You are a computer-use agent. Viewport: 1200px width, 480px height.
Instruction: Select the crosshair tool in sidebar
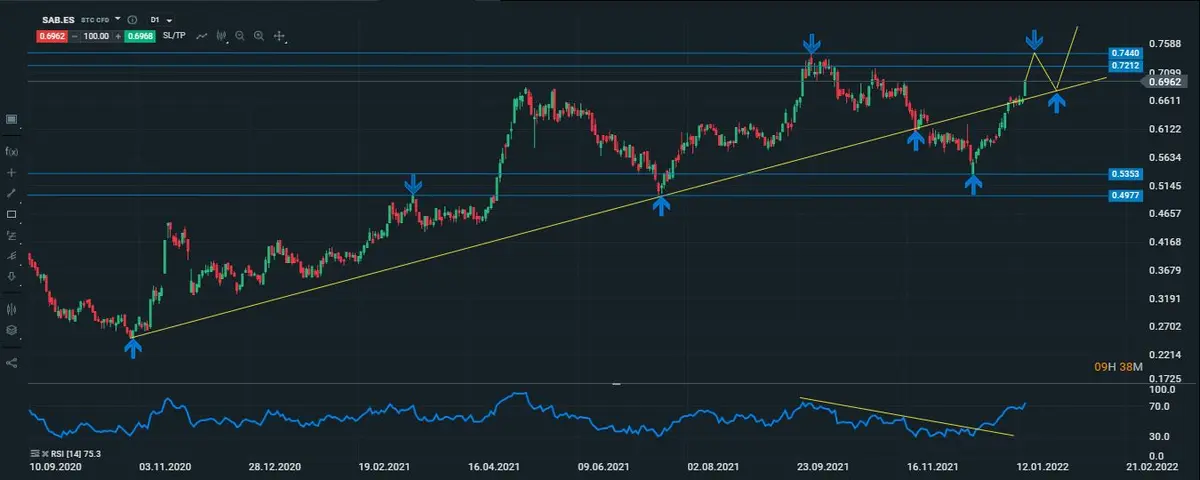[11, 172]
